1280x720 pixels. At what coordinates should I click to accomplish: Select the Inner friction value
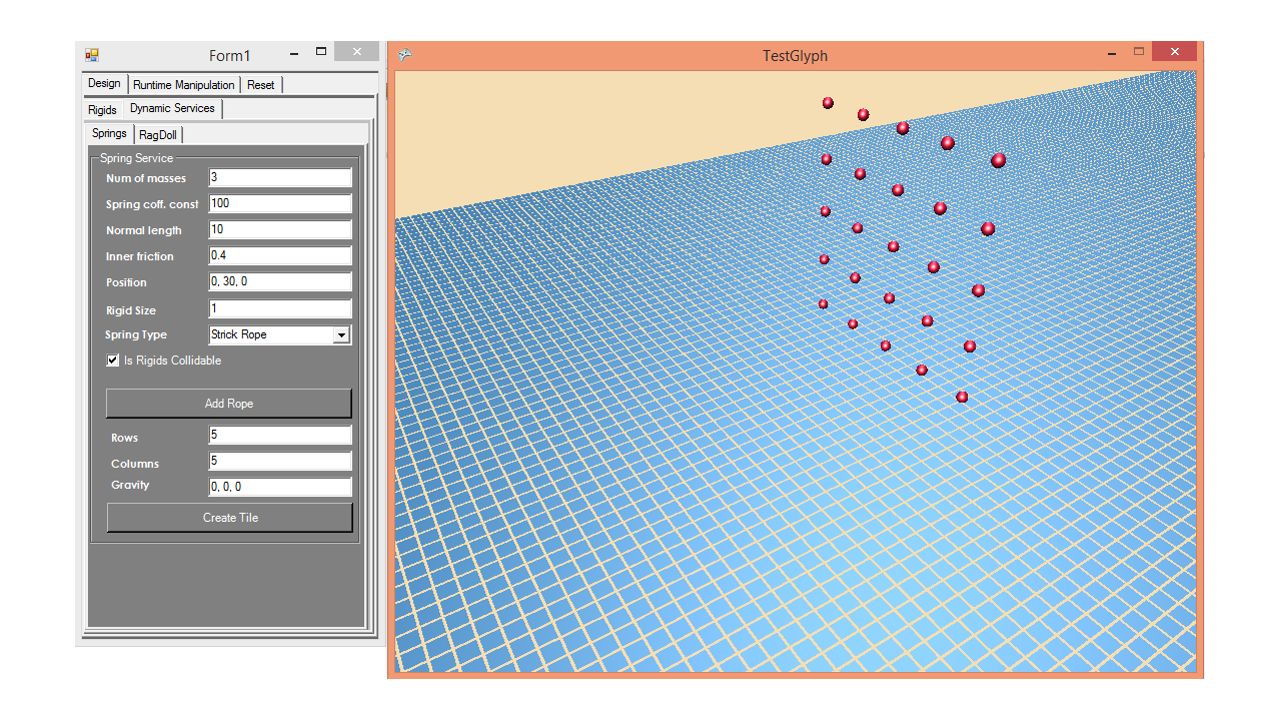[x=280, y=255]
